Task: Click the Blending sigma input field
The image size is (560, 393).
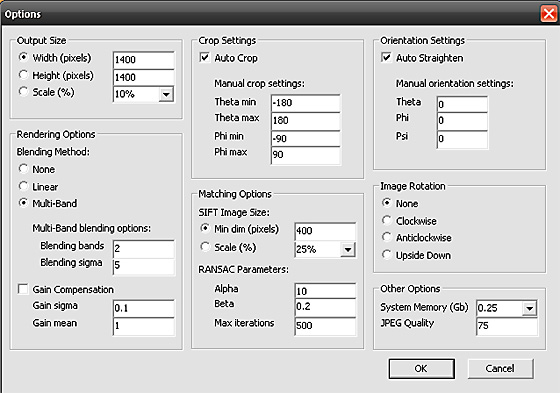Action: click(x=144, y=267)
